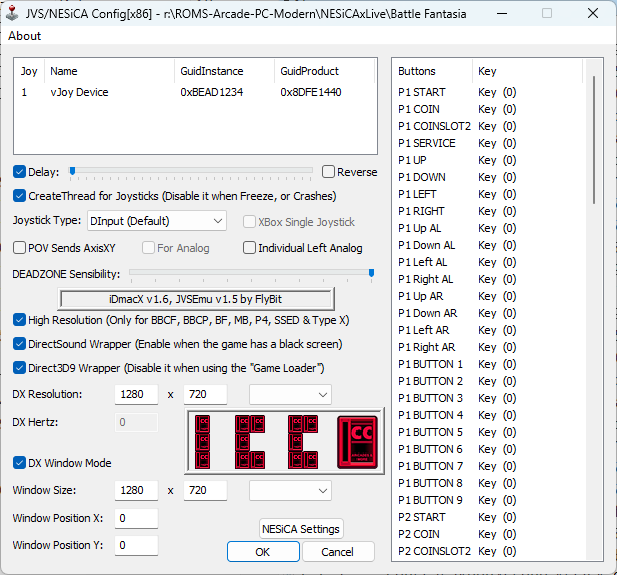
Task: Select the P1 START row
Action: 488,92
